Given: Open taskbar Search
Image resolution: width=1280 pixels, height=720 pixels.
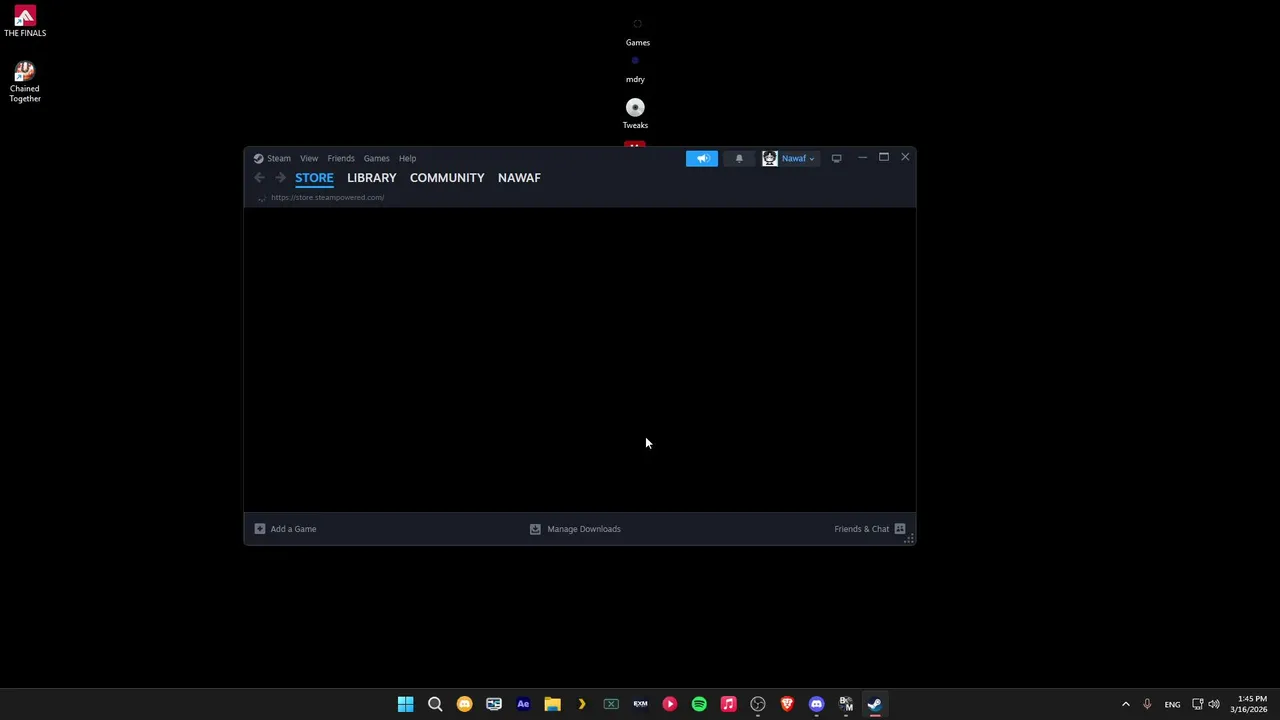Looking at the screenshot, I should pos(435,704).
